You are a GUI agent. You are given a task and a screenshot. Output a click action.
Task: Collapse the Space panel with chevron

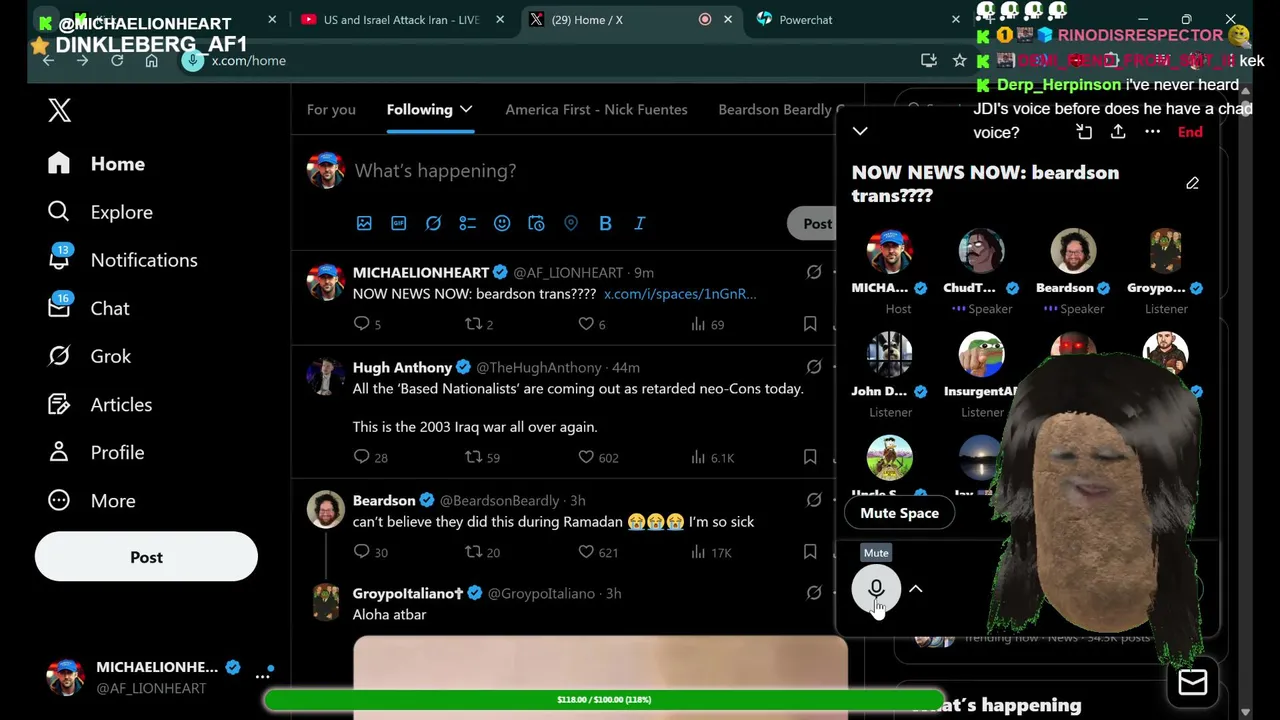(860, 131)
